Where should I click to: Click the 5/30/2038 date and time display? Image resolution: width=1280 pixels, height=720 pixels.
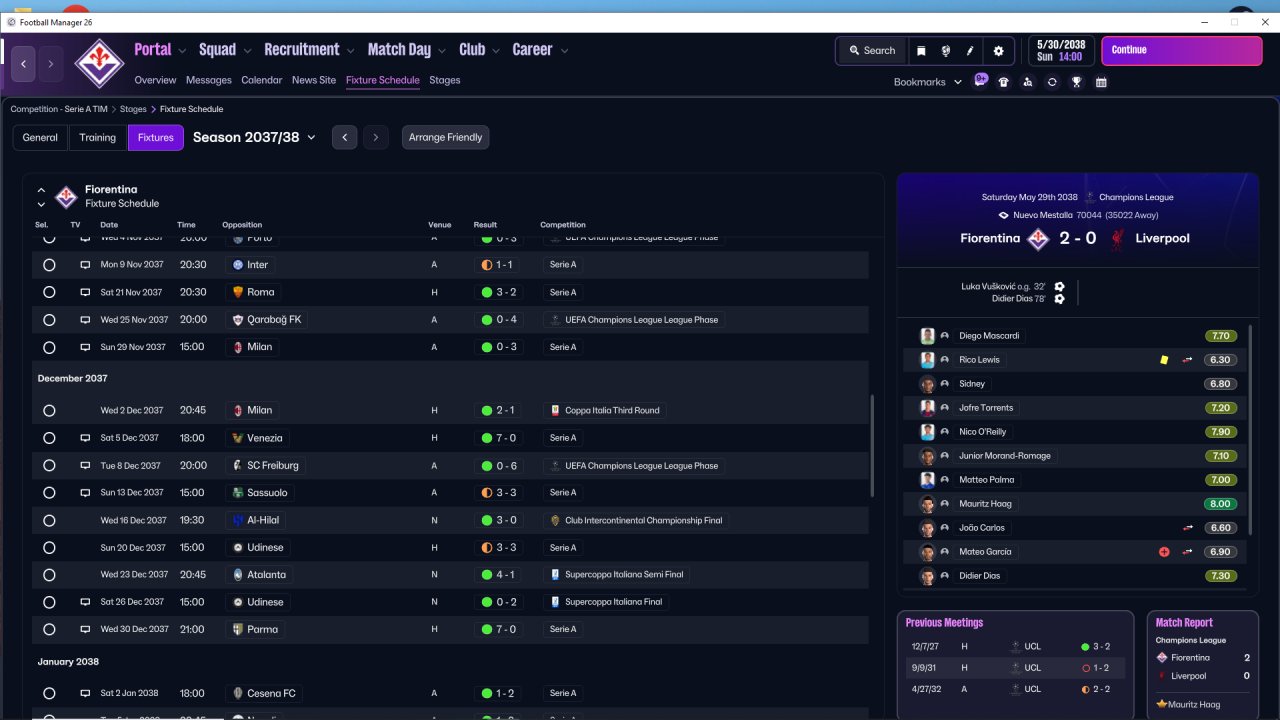[1060, 51]
